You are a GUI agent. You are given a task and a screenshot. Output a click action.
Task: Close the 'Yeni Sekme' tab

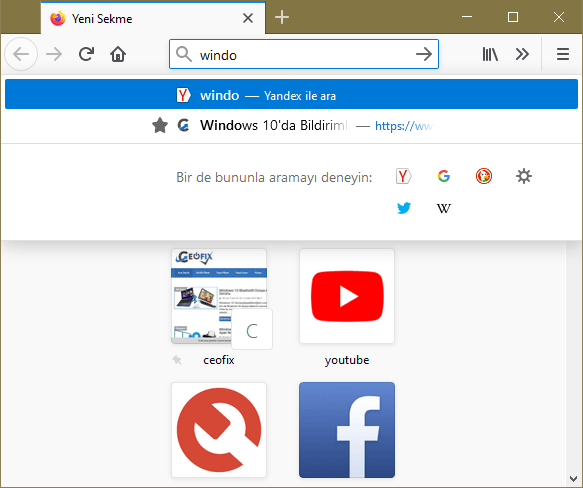click(x=248, y=18)
